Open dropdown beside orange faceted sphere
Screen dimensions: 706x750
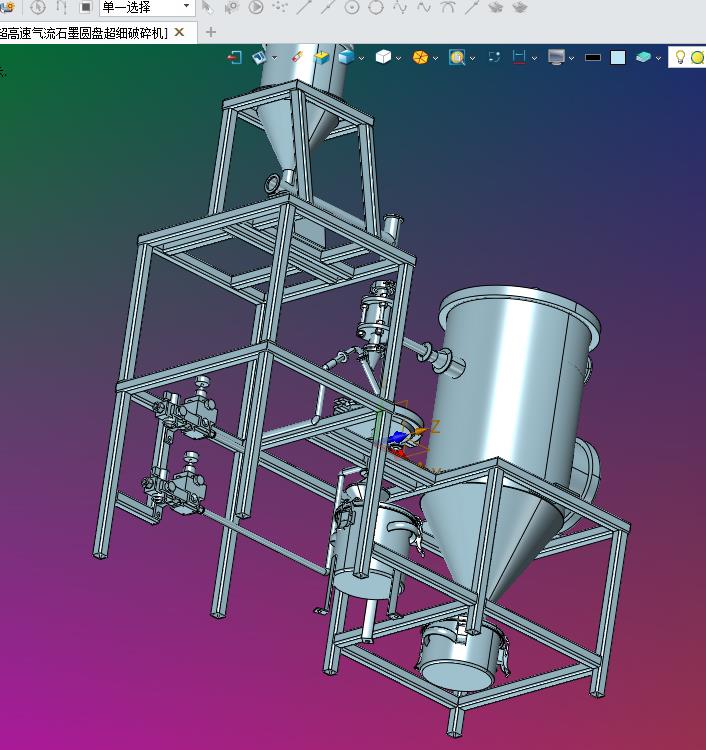click(435, 58)
